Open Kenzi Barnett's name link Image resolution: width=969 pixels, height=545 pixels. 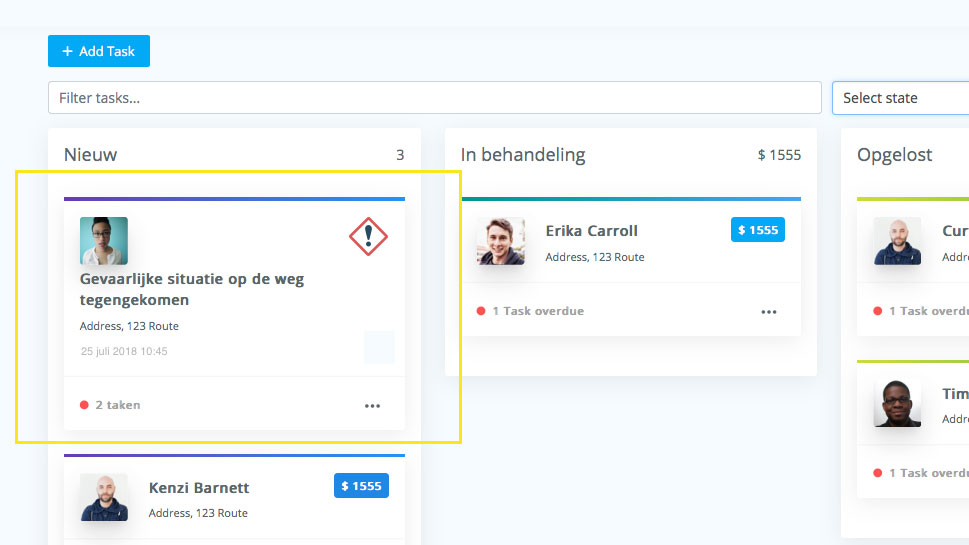199,488
